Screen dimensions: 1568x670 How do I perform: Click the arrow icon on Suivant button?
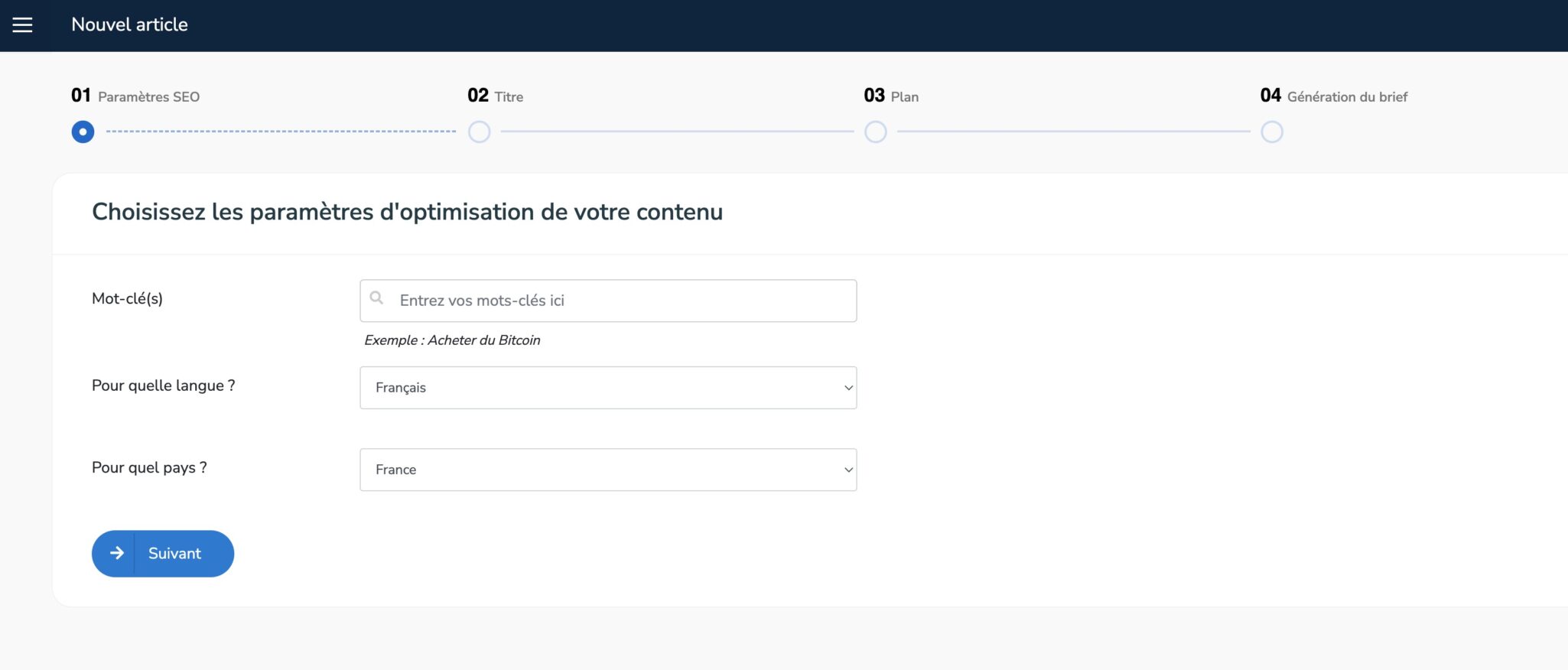point(116,553)
